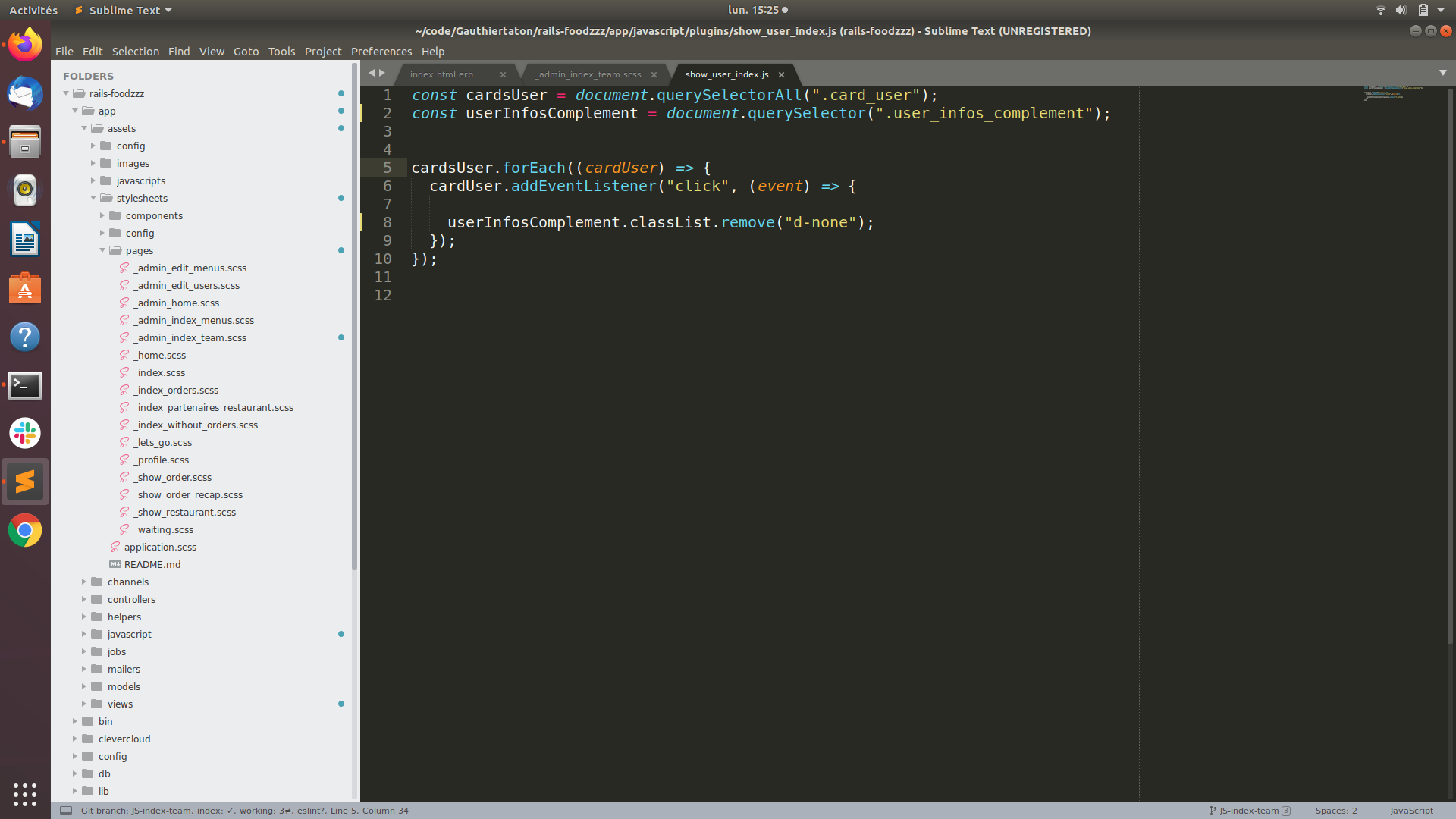Collapse the pages folder

[x=102, y=250]
